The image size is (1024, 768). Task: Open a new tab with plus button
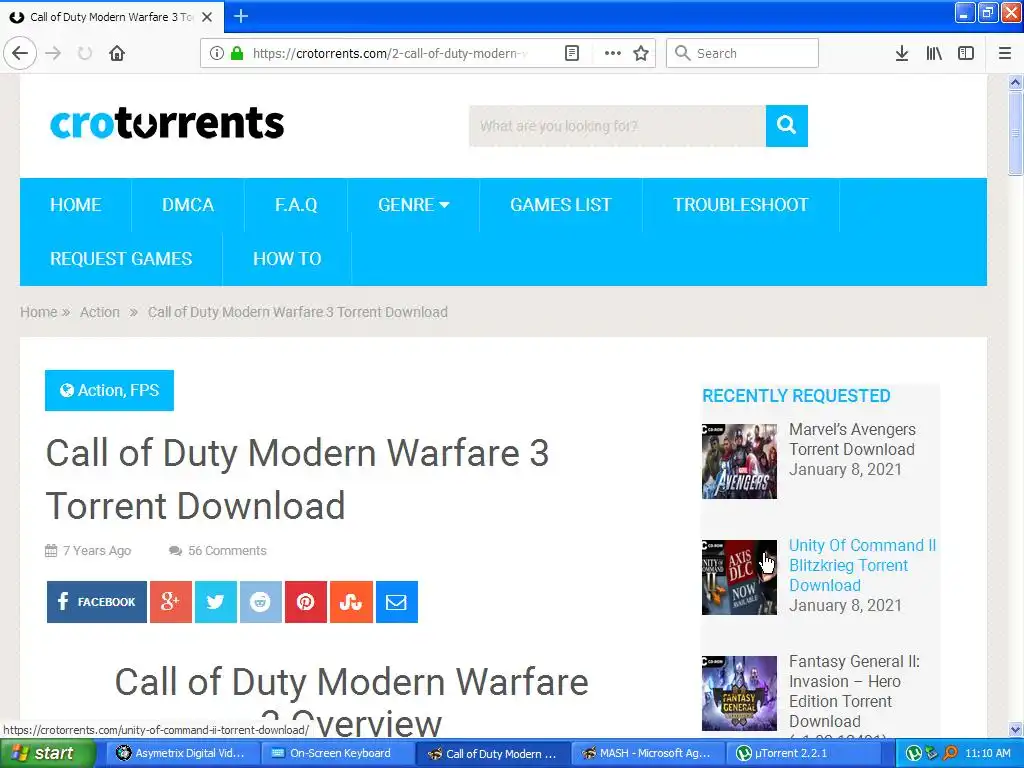241,16
